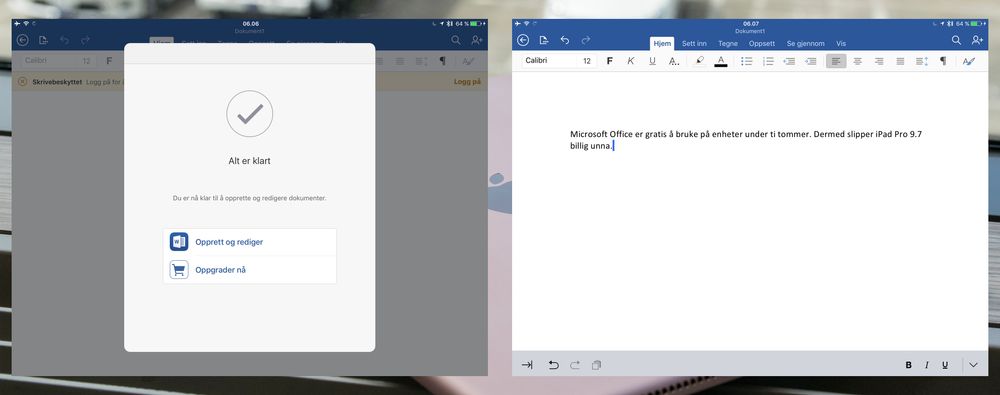Open line spacing options in the right ribbon
Viewport: 1000px width, 395px height.
922,61
